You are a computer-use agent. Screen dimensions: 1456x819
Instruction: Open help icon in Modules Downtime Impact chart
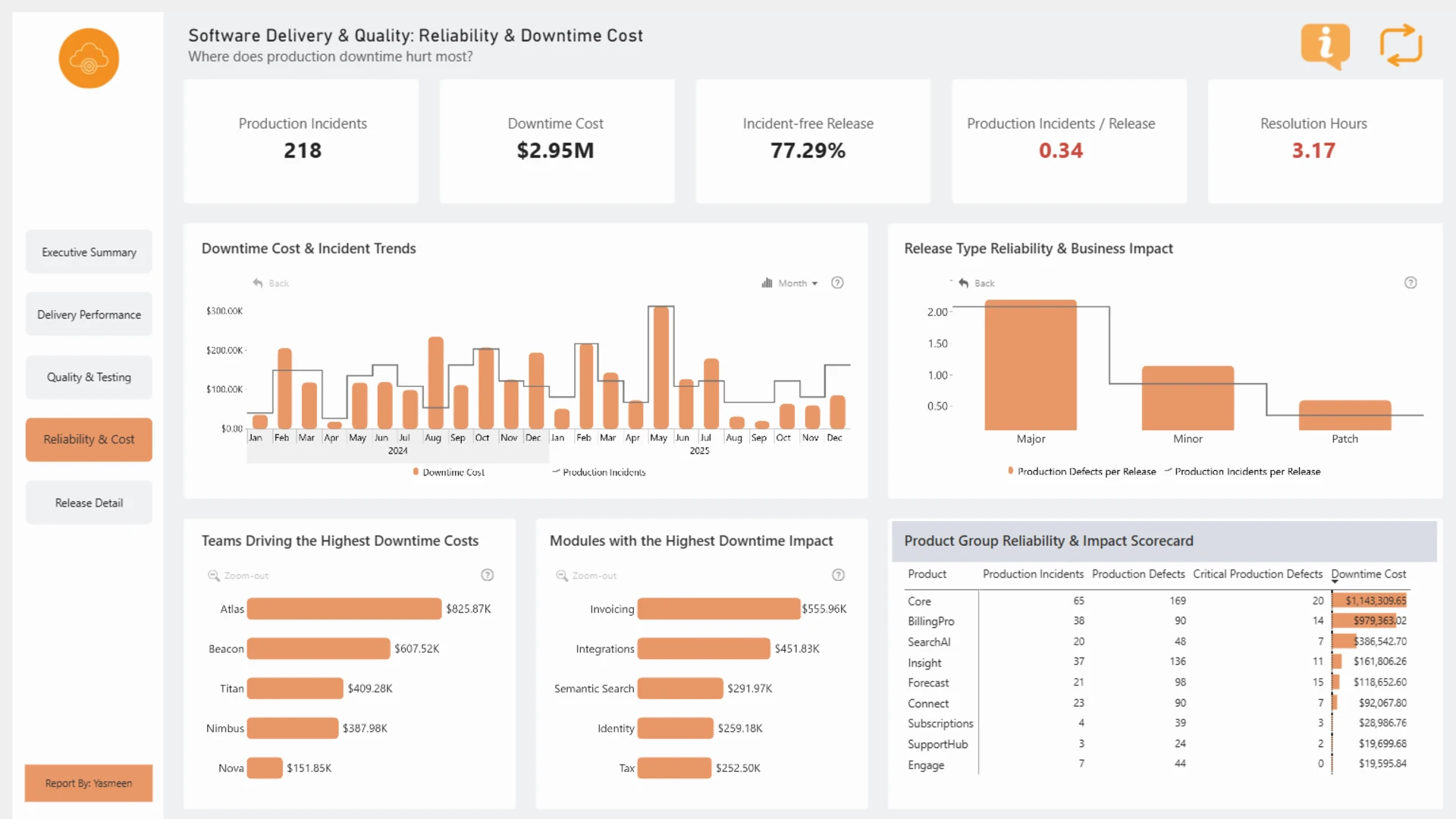tap(838, 576)
